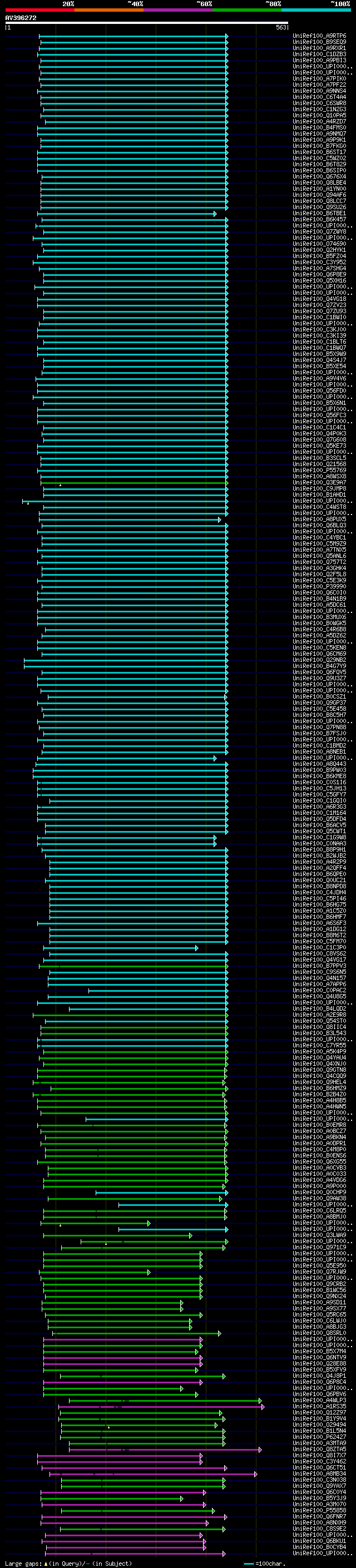Image resolution: width=356 pixels, height=1568 pixels.
Task: Click the cyan ~100% identity color band
Action: (316, 11)
